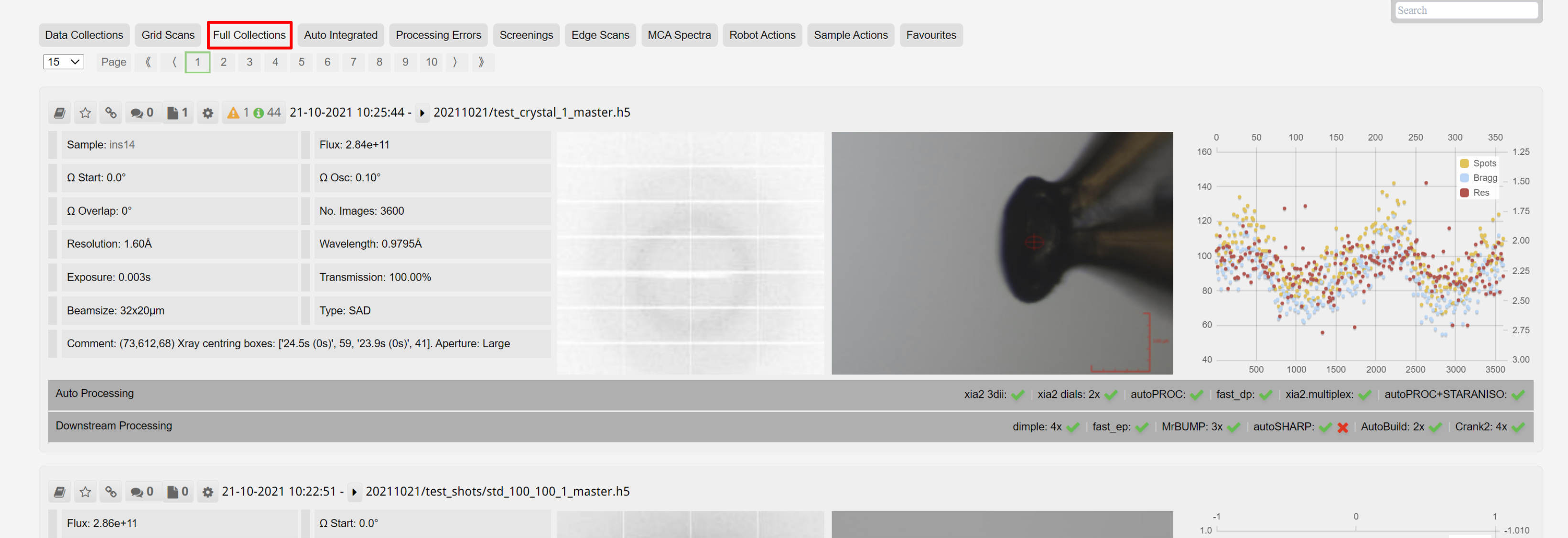The height and width of the screenshot is (538, 1568).
Task: Toggle the Bragg series in chart legend
Action: tap(1479, 178)
